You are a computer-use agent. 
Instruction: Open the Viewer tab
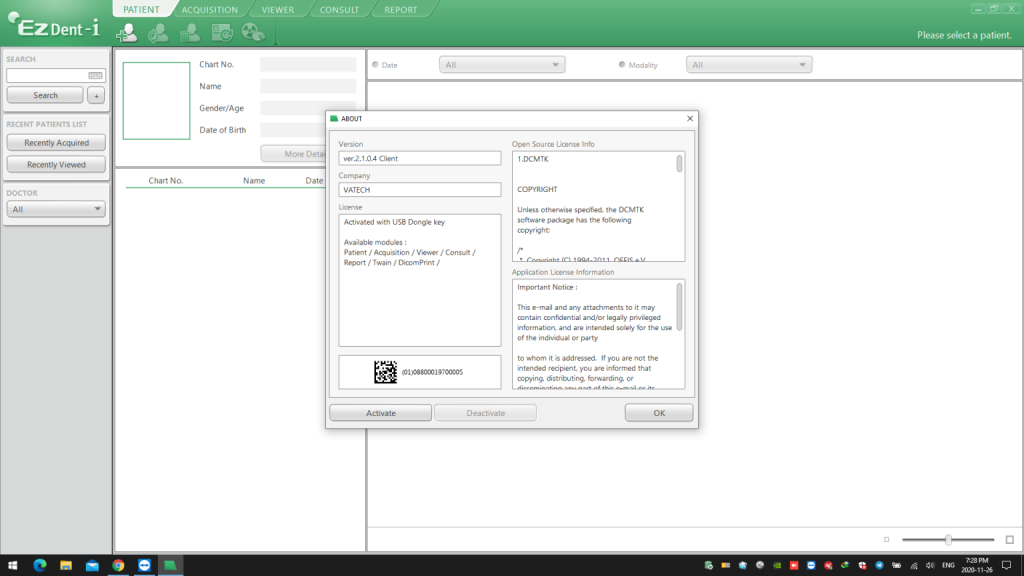coord(277,10)
